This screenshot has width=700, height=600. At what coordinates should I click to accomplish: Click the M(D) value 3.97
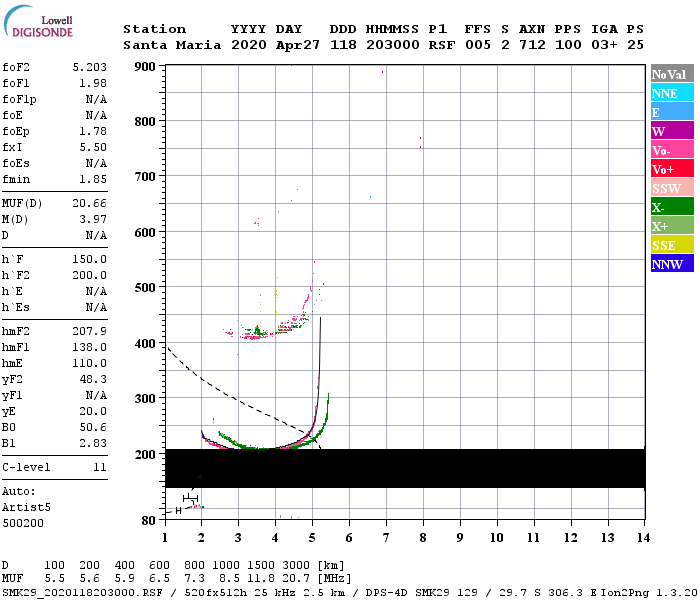tap(93, 220)
